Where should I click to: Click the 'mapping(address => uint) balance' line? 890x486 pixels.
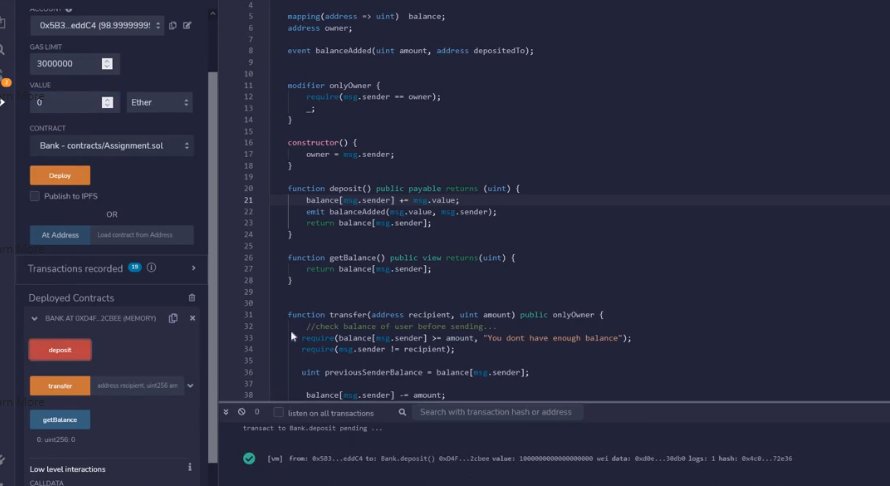pos(366,16)
